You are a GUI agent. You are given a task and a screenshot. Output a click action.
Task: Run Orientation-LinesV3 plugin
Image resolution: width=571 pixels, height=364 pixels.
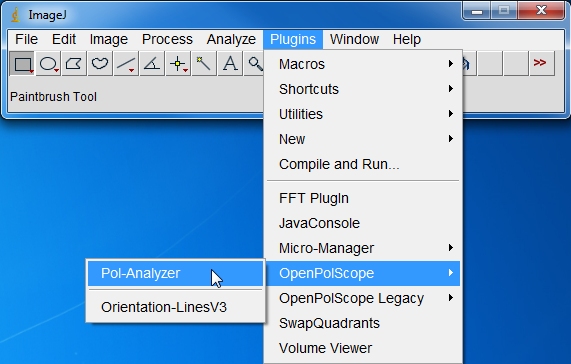[175, 307]
